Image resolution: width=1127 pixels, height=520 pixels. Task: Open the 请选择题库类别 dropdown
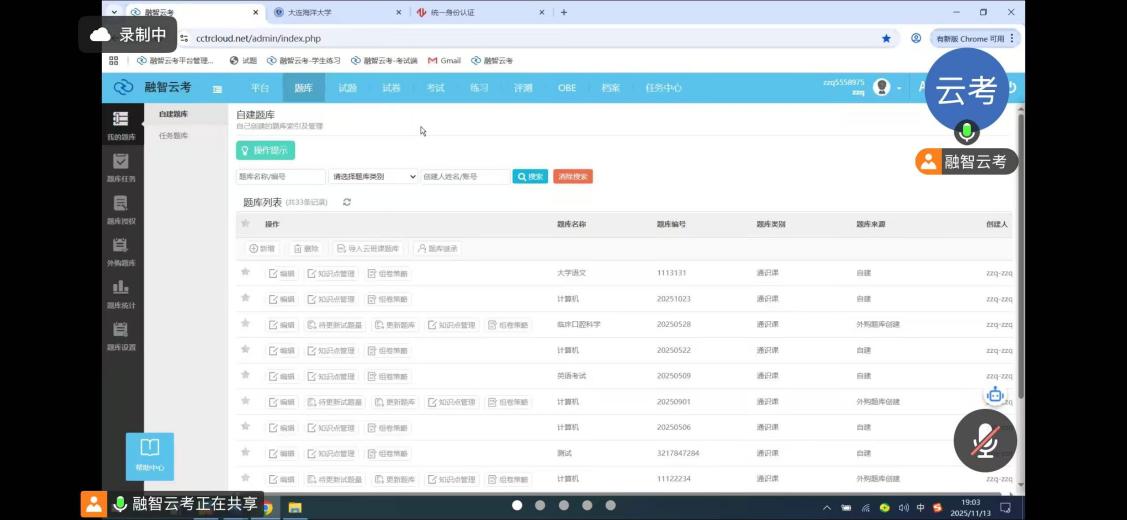374,176
